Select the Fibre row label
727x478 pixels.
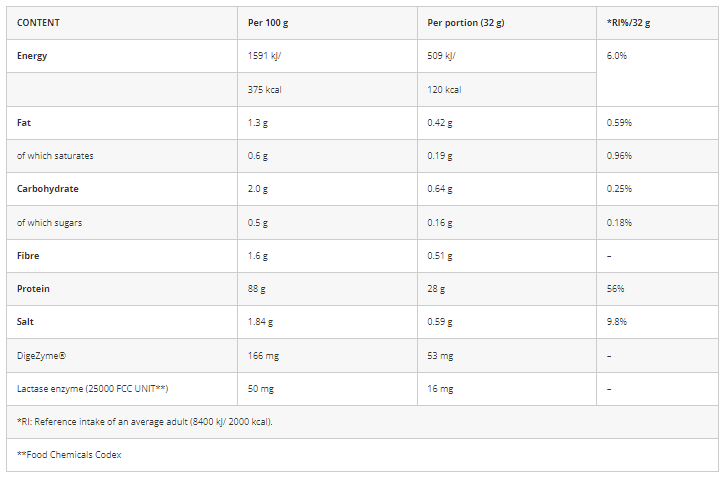pyautogui.click(x=28, y=256)
